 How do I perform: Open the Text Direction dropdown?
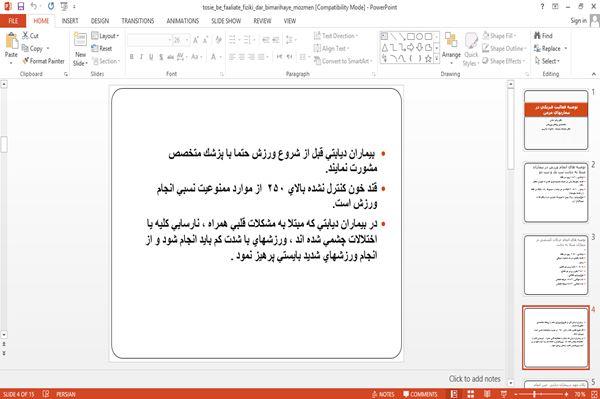click(336, 36)
